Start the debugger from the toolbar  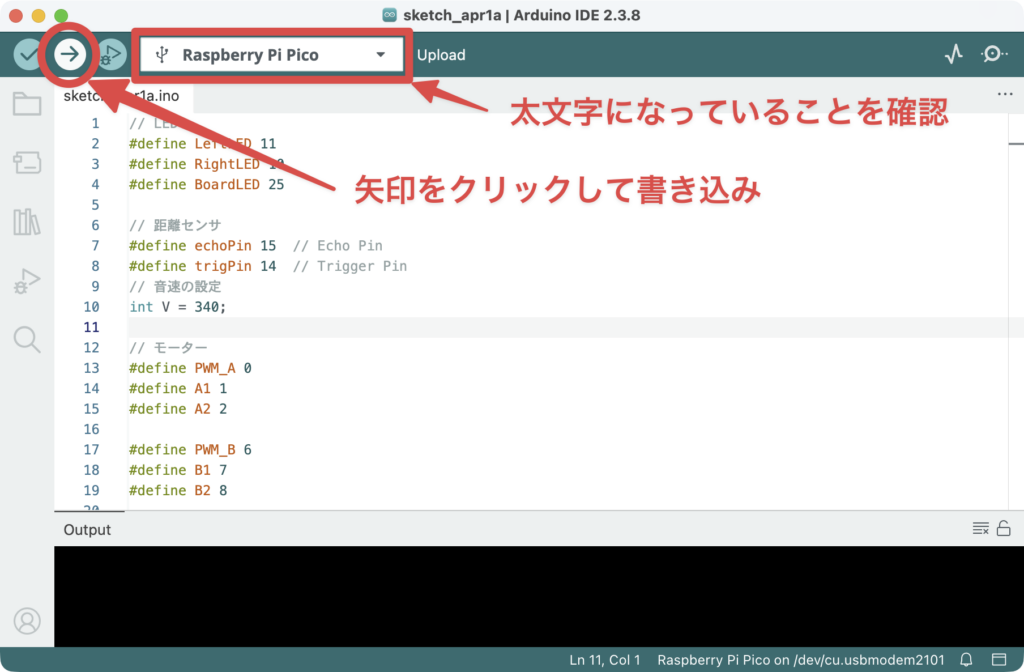click(x=111, y=55)
